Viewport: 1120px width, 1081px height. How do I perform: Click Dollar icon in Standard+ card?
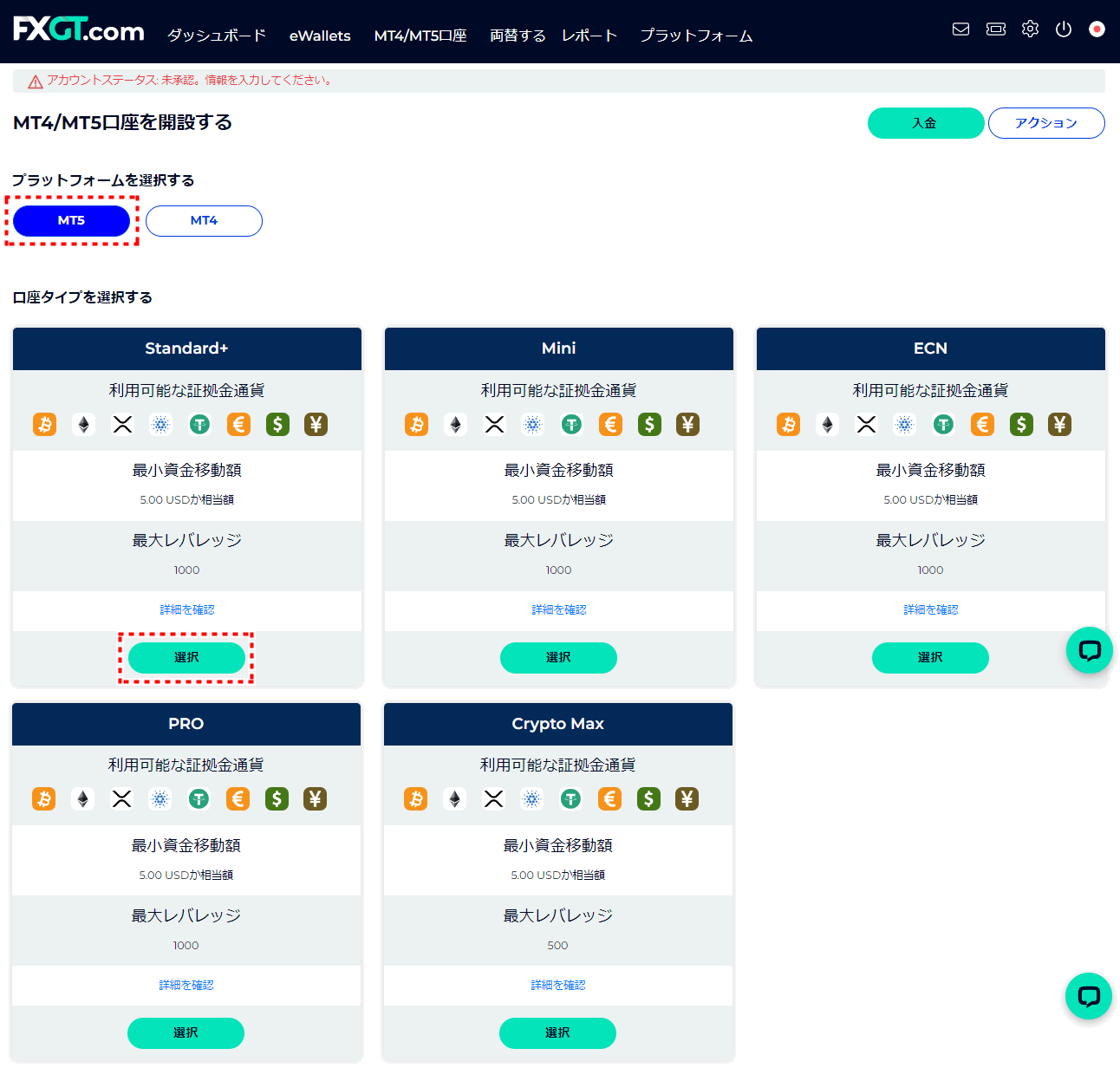[277, 425]
